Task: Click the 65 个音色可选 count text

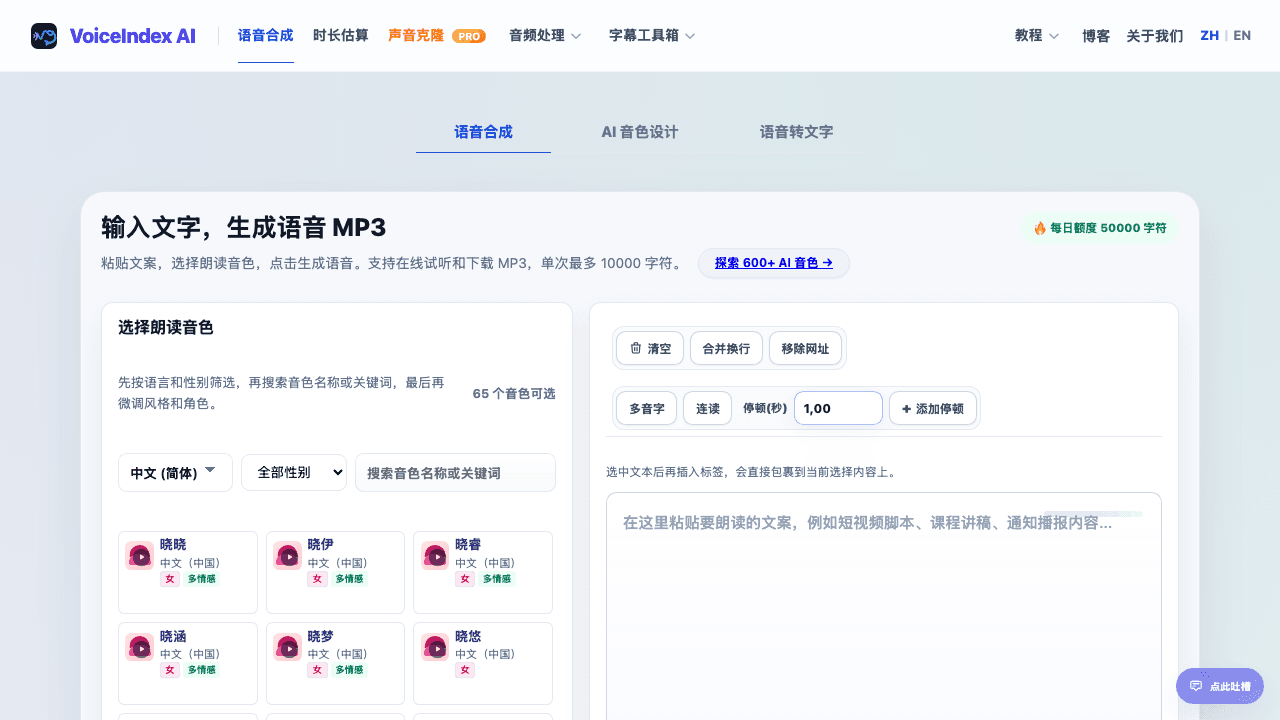Action: pyautogui.click(x=514, y=394)
